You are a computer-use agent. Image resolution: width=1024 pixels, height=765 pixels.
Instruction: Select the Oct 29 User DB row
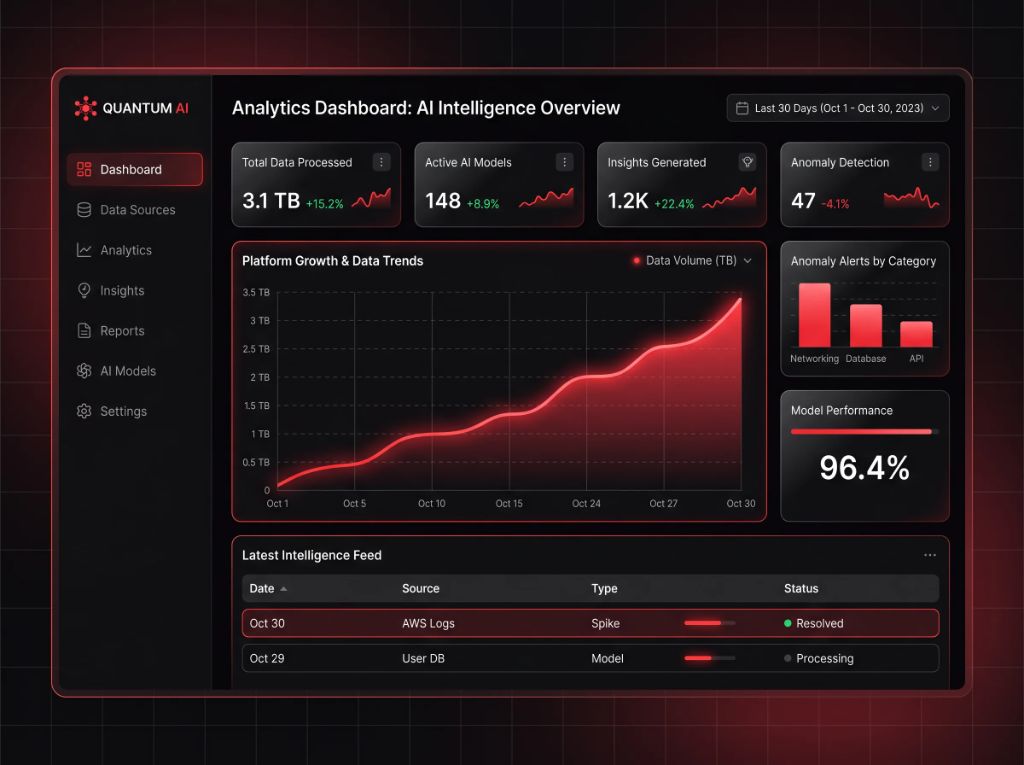click(x=590, y=659)
